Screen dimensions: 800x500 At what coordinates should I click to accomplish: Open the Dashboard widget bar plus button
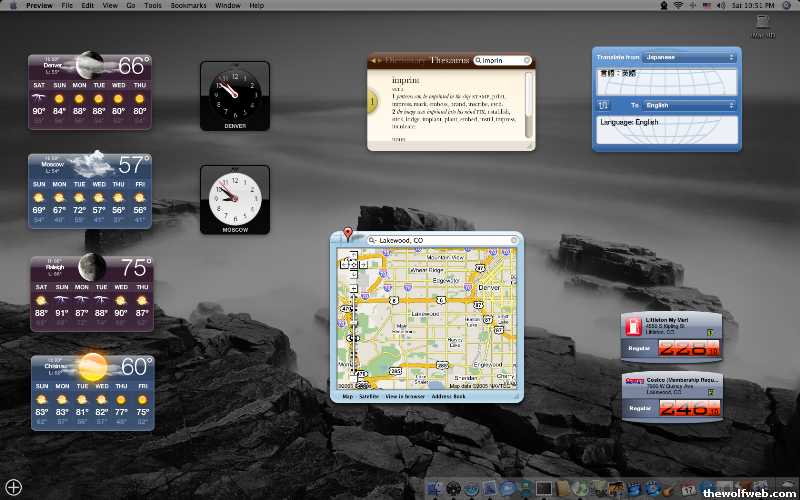click(14, 487)
